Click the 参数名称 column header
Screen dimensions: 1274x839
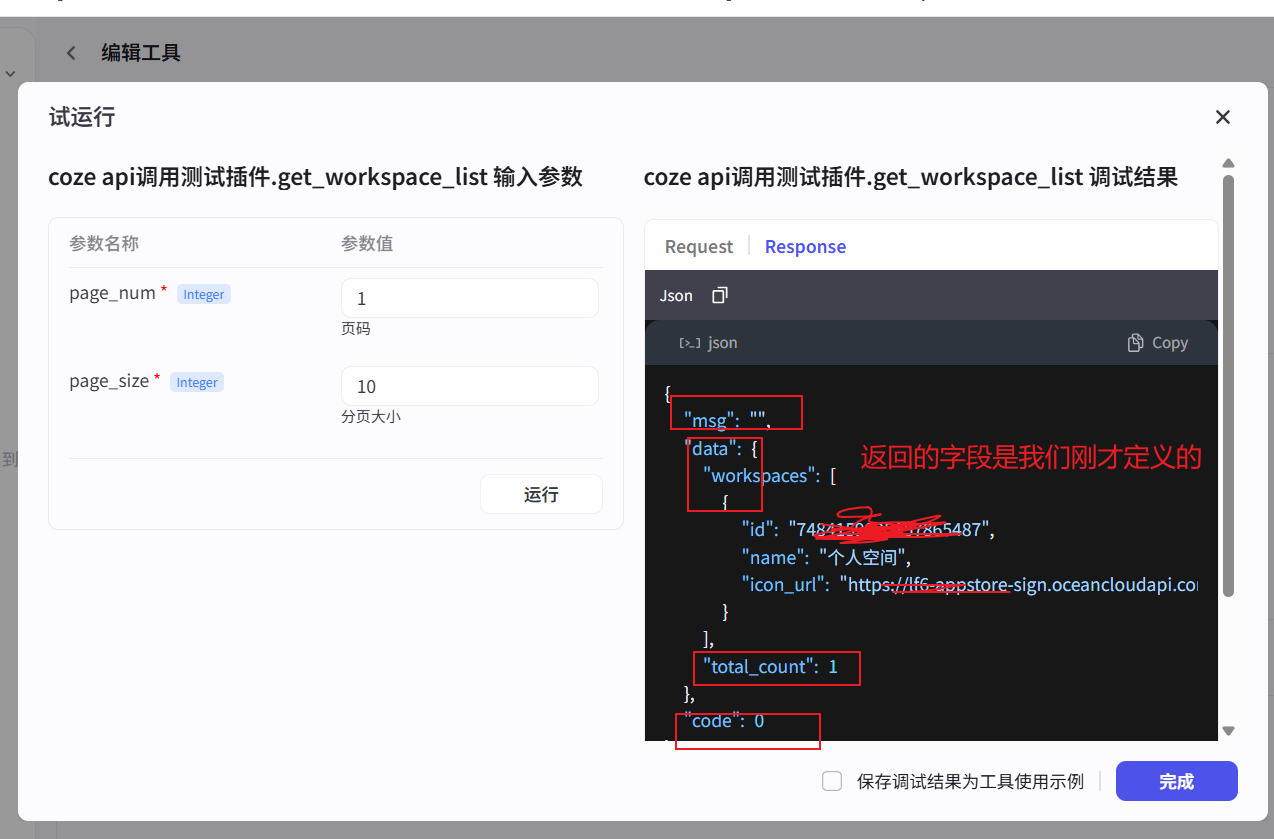point(104,244)
